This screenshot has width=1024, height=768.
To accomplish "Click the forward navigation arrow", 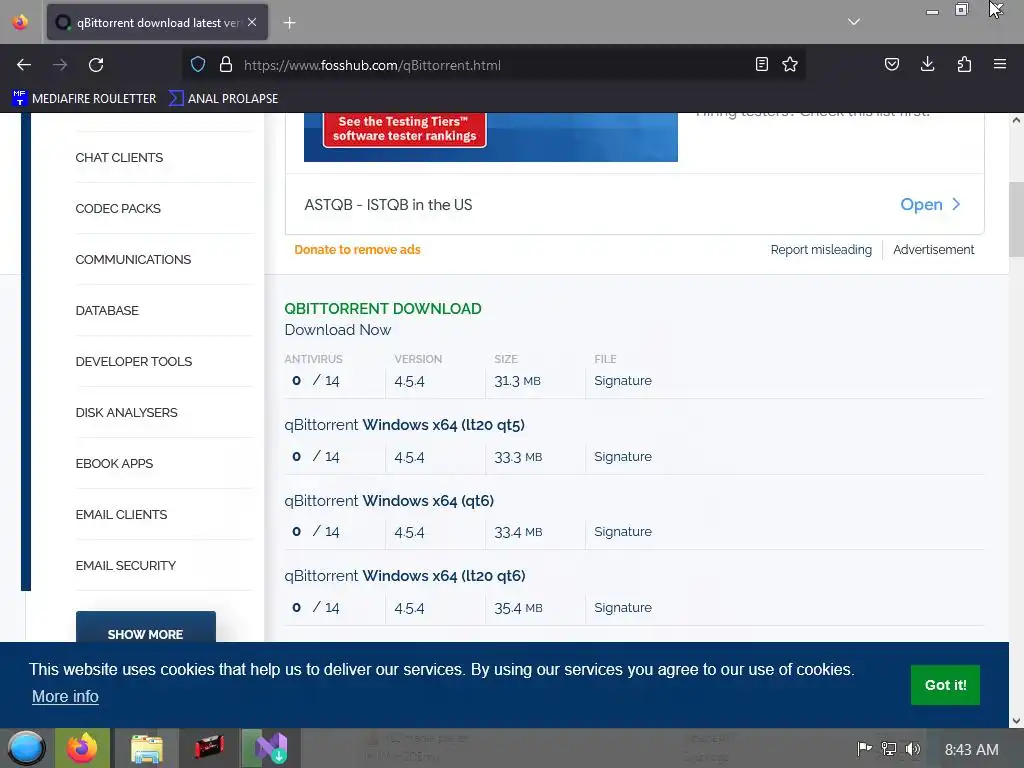I will point(60,65).
